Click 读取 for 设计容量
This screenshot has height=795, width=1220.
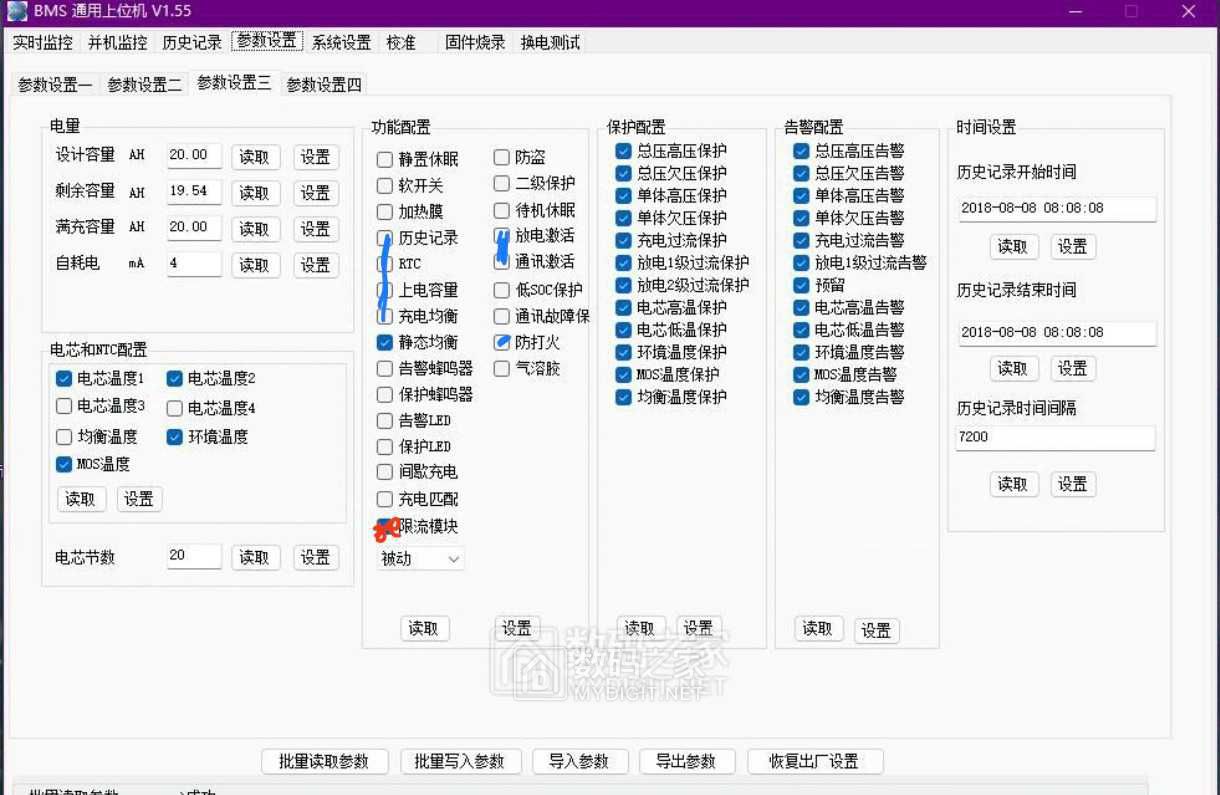pos(255,157)
